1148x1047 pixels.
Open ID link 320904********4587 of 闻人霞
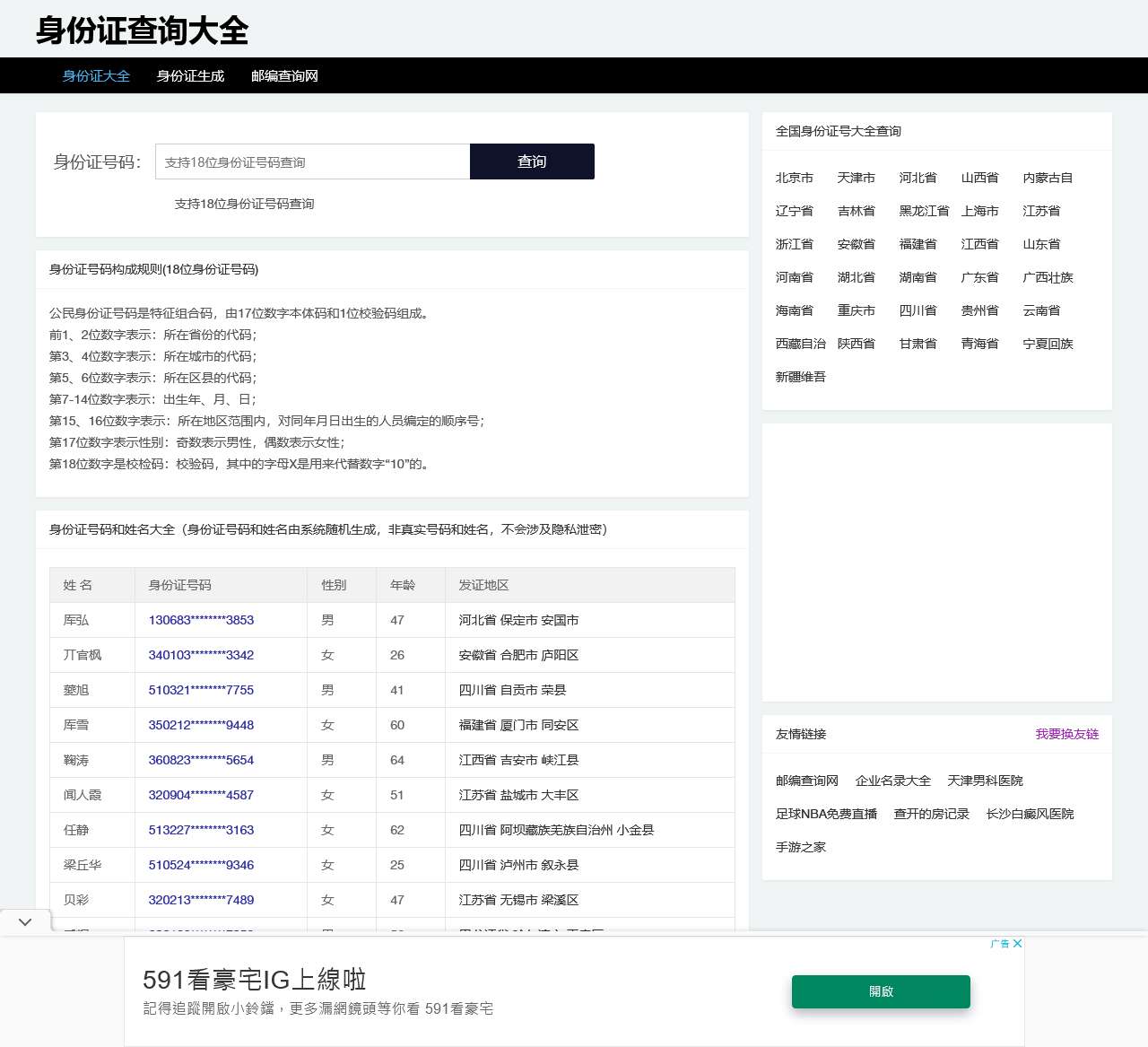pyautogui.click(x=200, y=795)
